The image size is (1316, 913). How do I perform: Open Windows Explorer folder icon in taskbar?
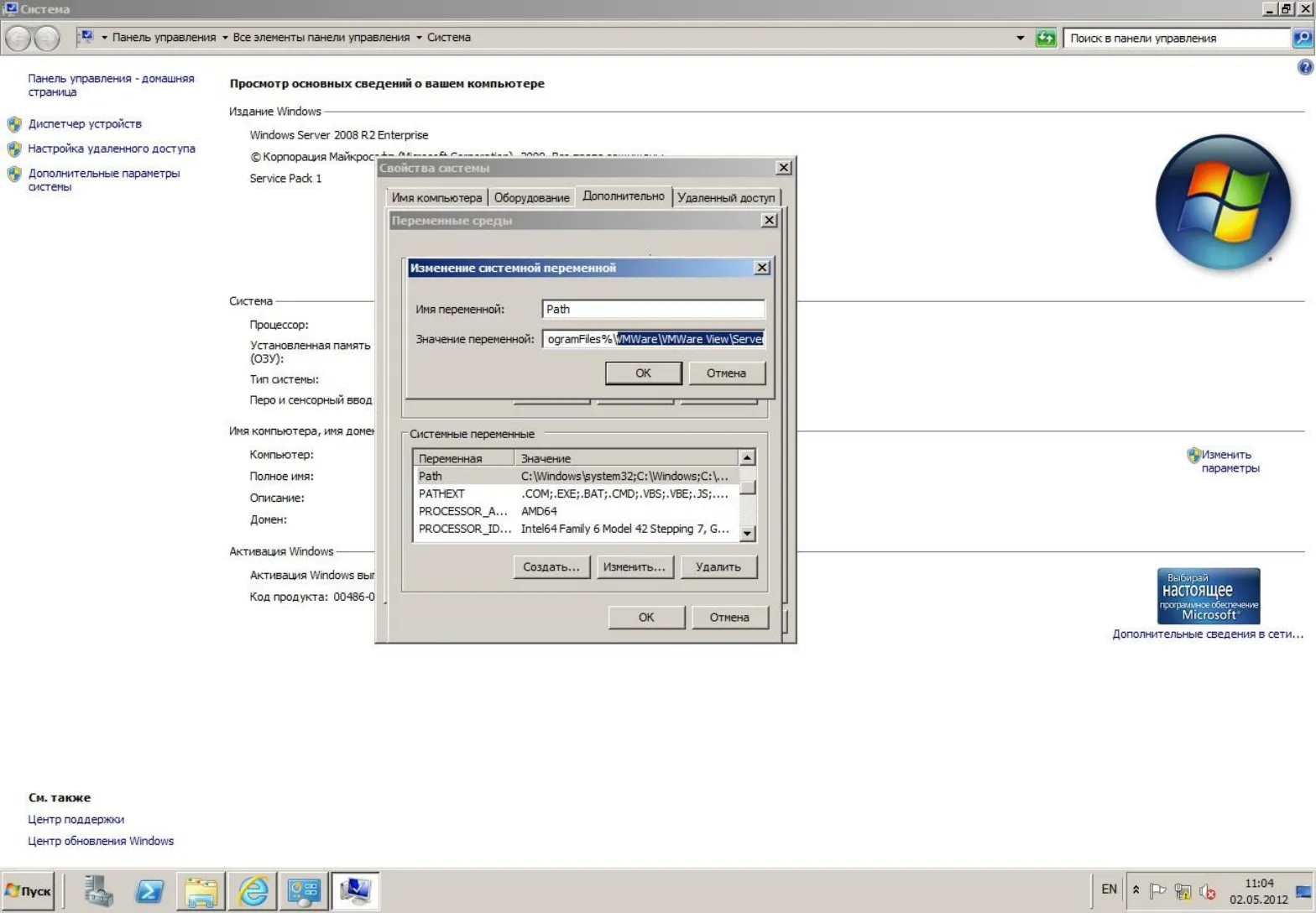(201, 891)
